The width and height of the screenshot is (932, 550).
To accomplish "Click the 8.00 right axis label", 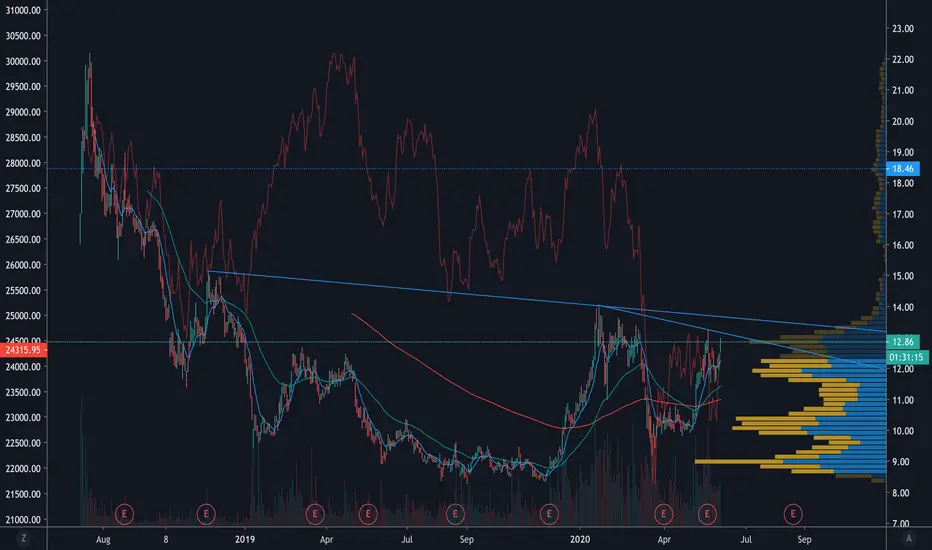I will (902, 493).
